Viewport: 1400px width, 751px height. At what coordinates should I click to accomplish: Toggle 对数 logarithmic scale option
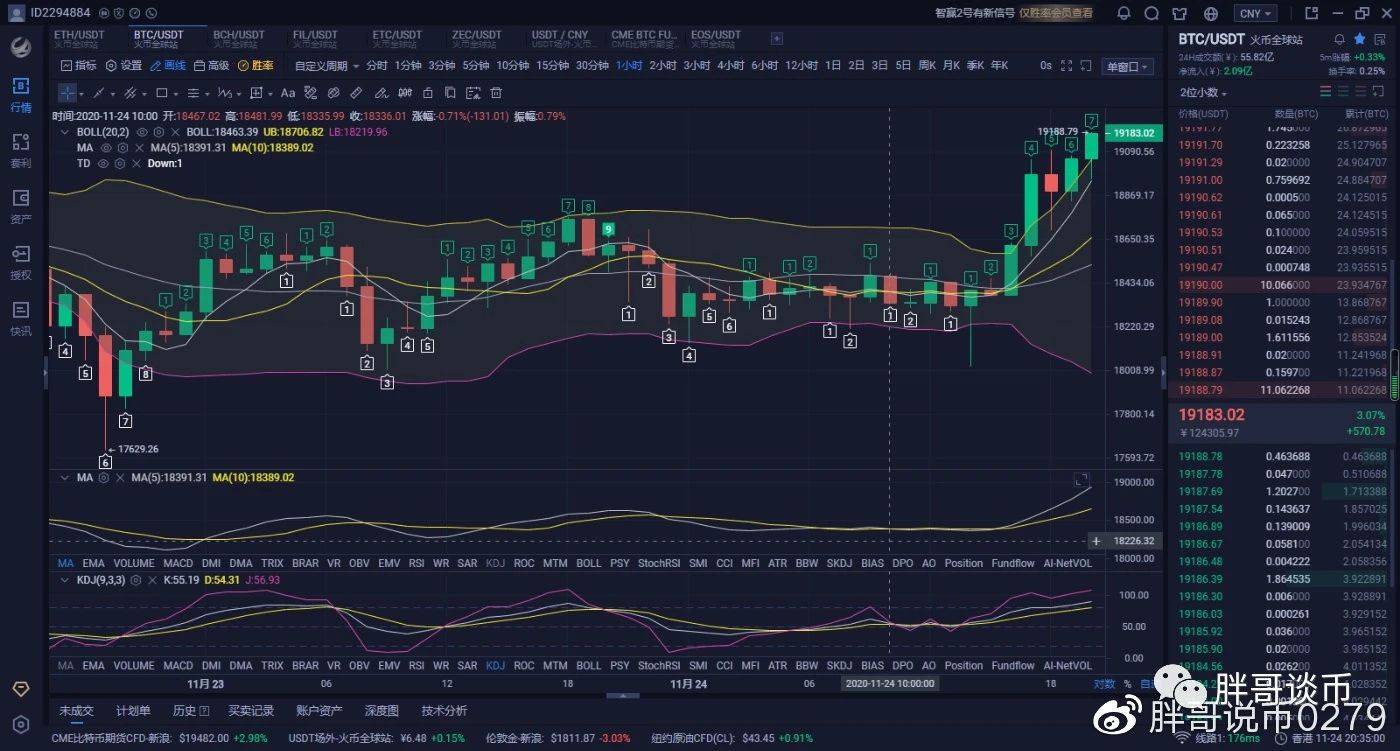click(1104, 685)
